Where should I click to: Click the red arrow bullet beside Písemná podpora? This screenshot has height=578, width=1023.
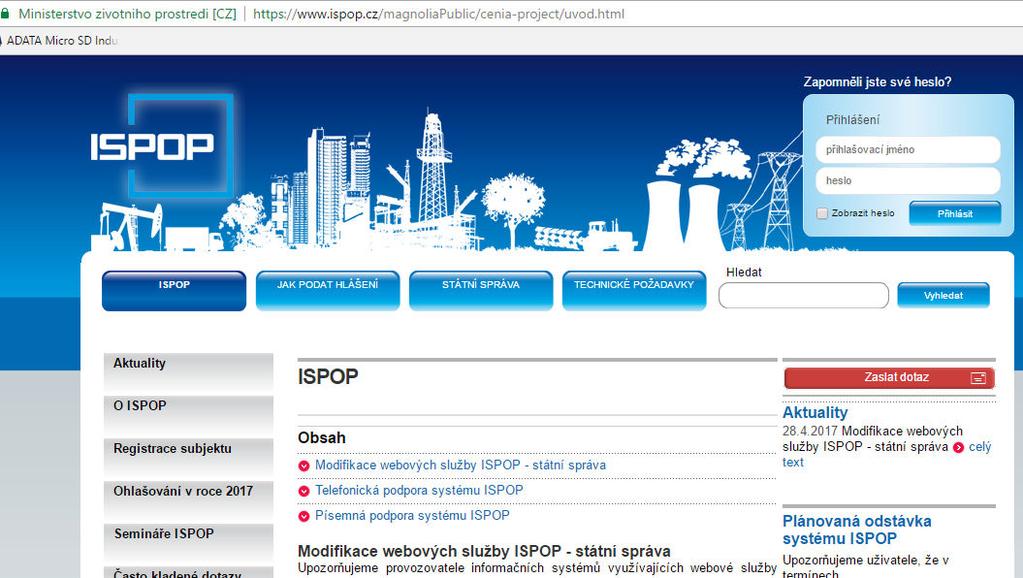303,516
